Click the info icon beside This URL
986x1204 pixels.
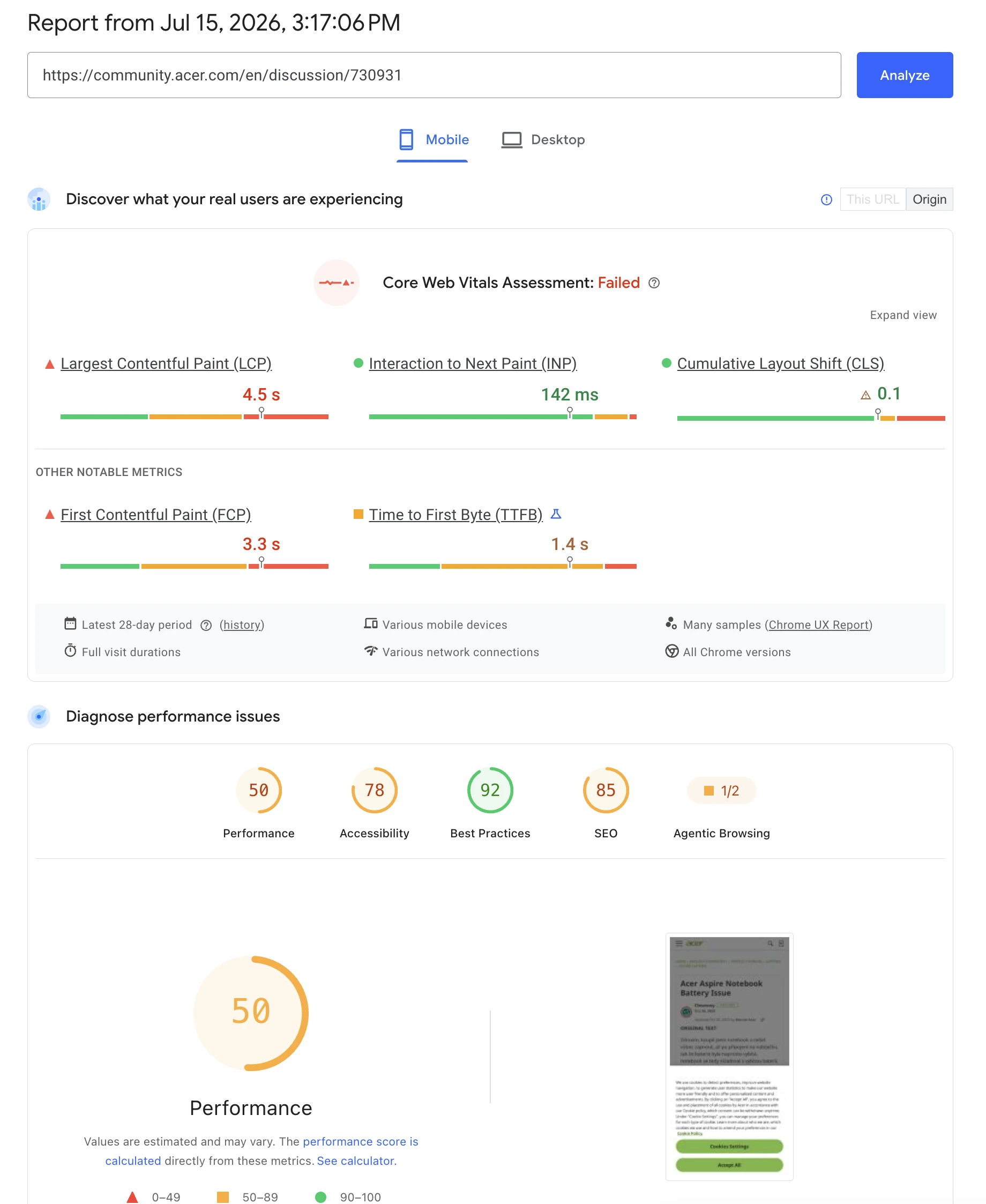point(826,199)
